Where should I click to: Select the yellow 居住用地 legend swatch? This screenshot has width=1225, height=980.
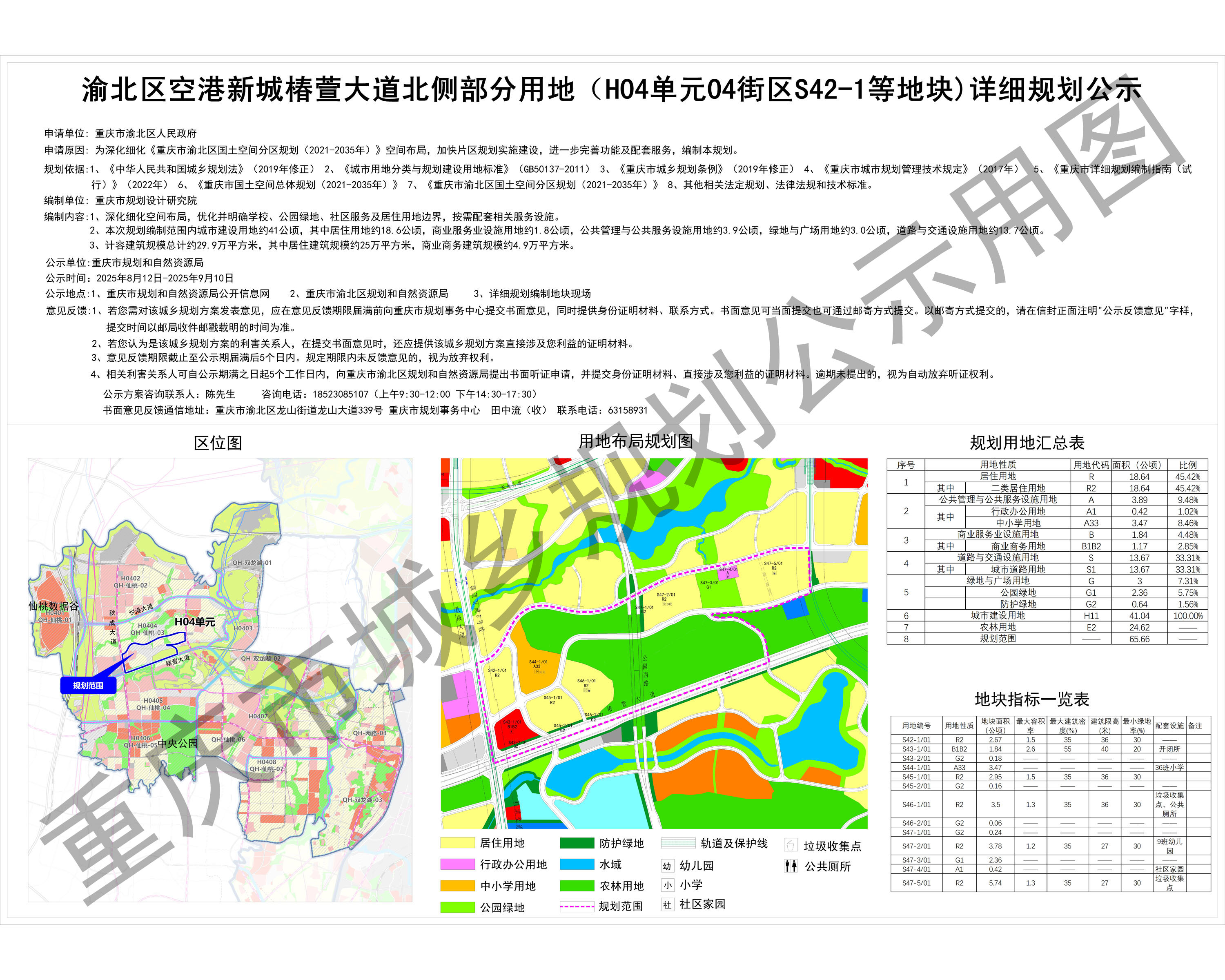[457, 843]
